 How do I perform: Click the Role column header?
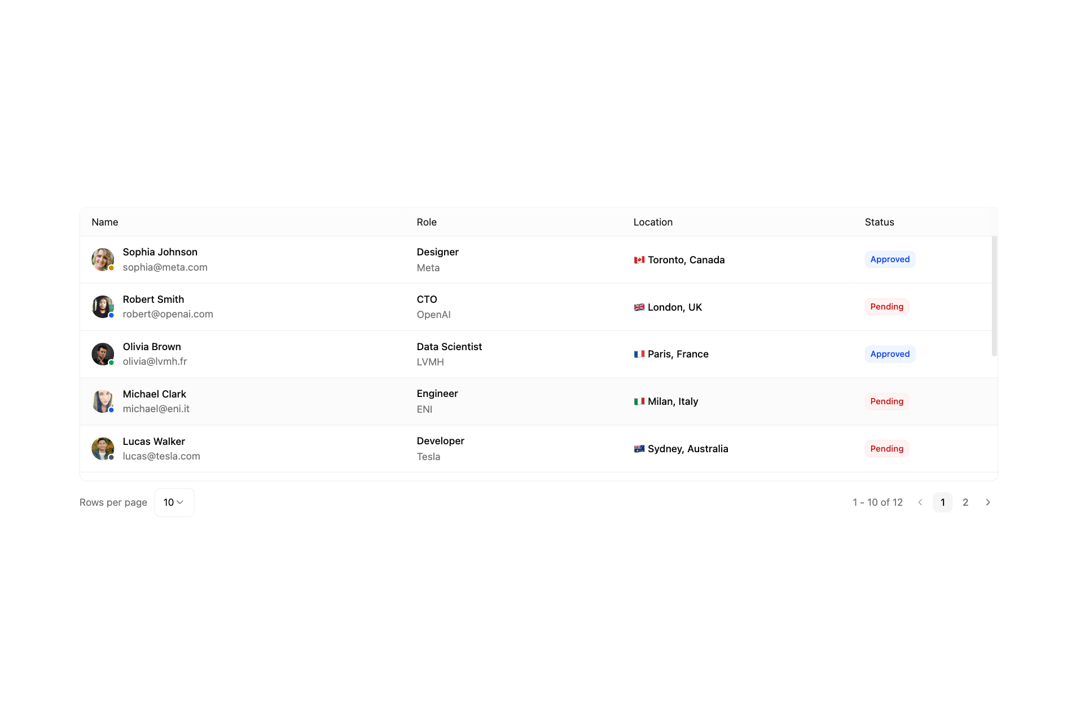(426, 222)
